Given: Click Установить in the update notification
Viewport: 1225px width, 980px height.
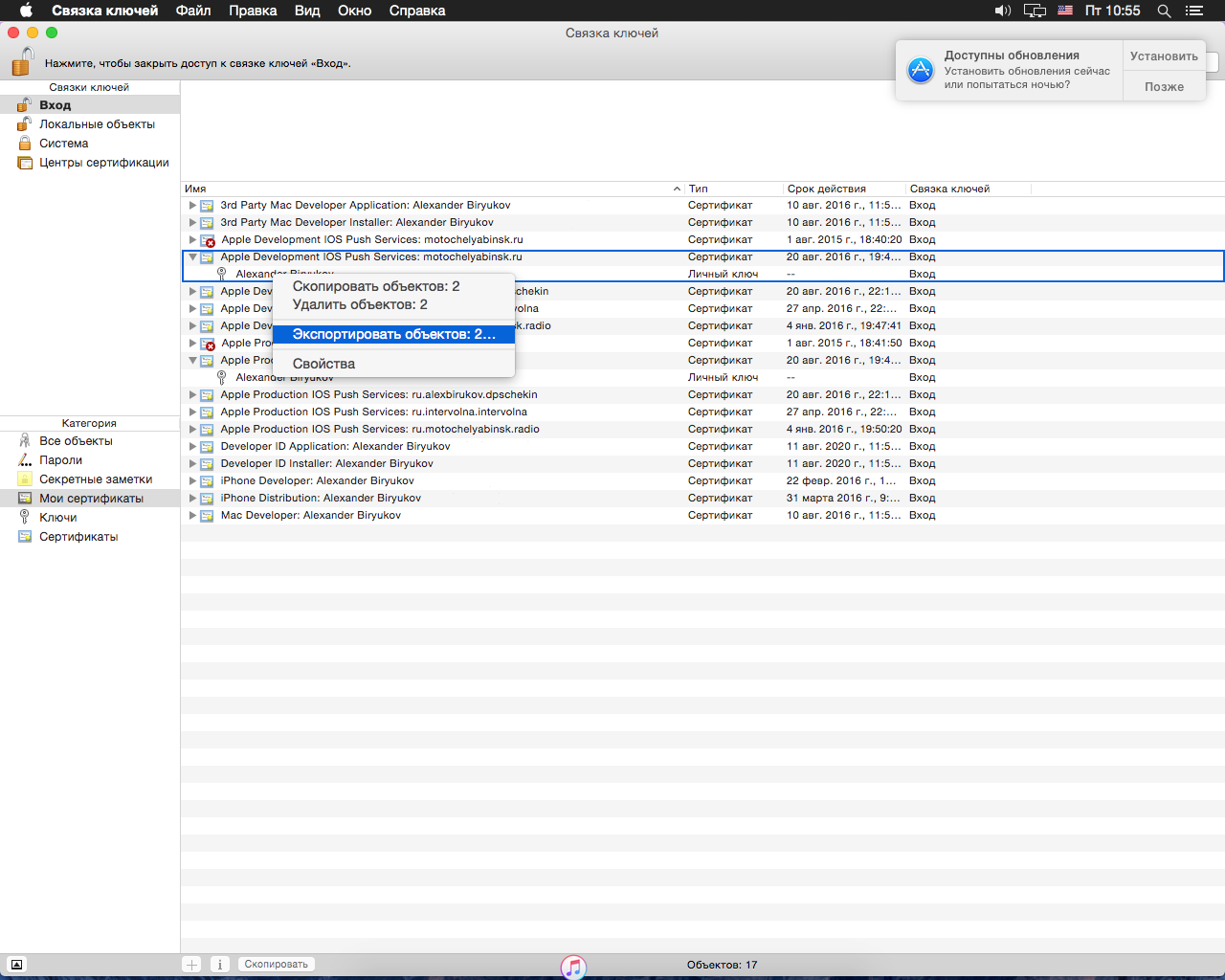Looking at the screenshot, I should 1164,56.
